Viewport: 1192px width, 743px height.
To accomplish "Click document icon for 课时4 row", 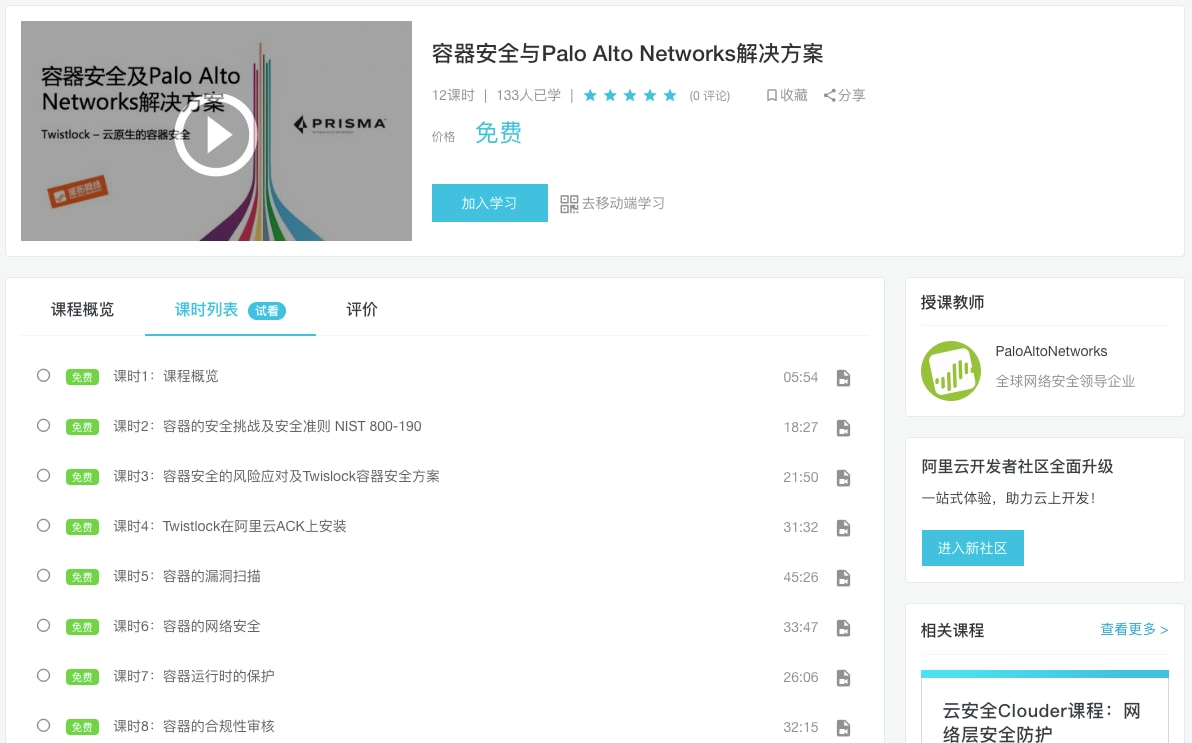I will click(x=843, y=528).
